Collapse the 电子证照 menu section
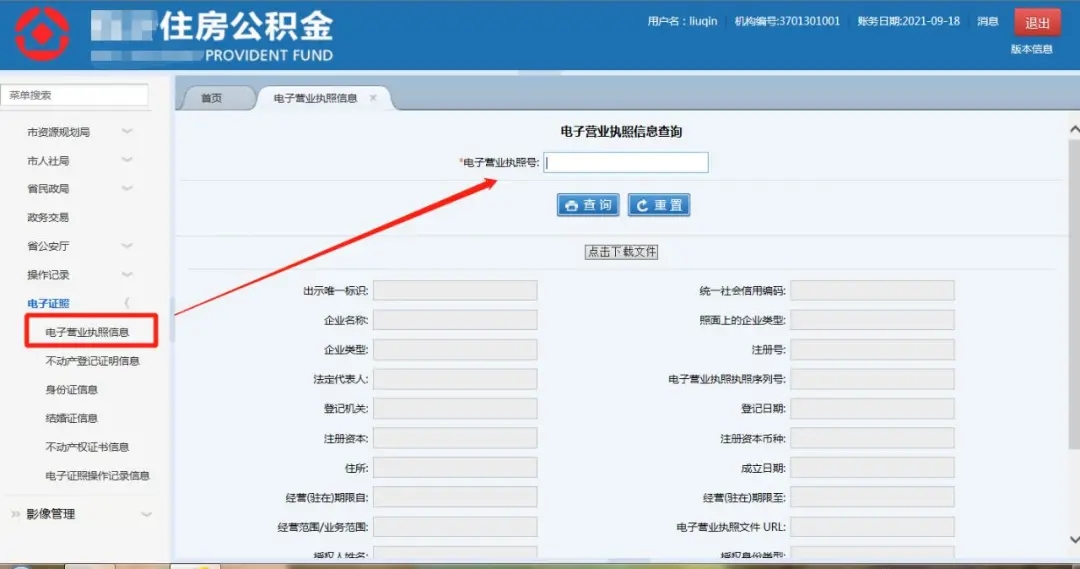 coord(126,303)
